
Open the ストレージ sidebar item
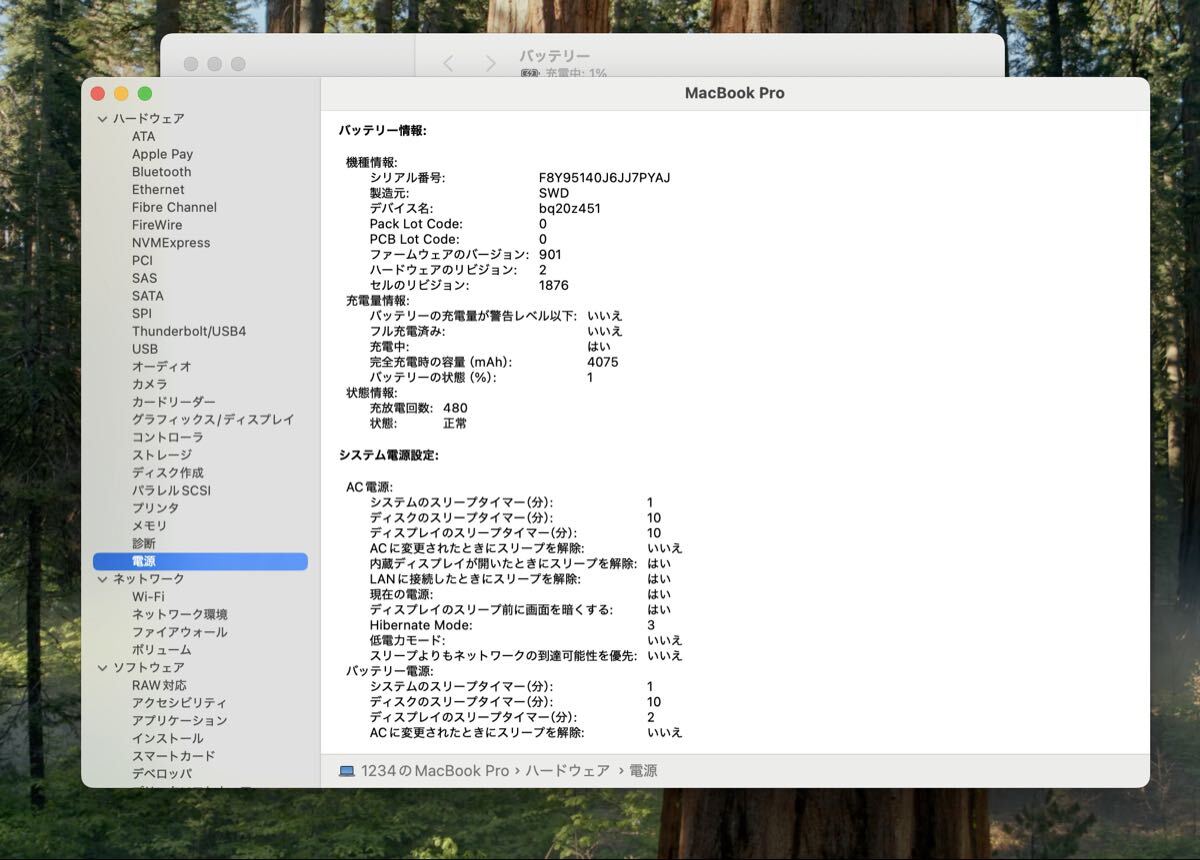[x=161, y=455]
